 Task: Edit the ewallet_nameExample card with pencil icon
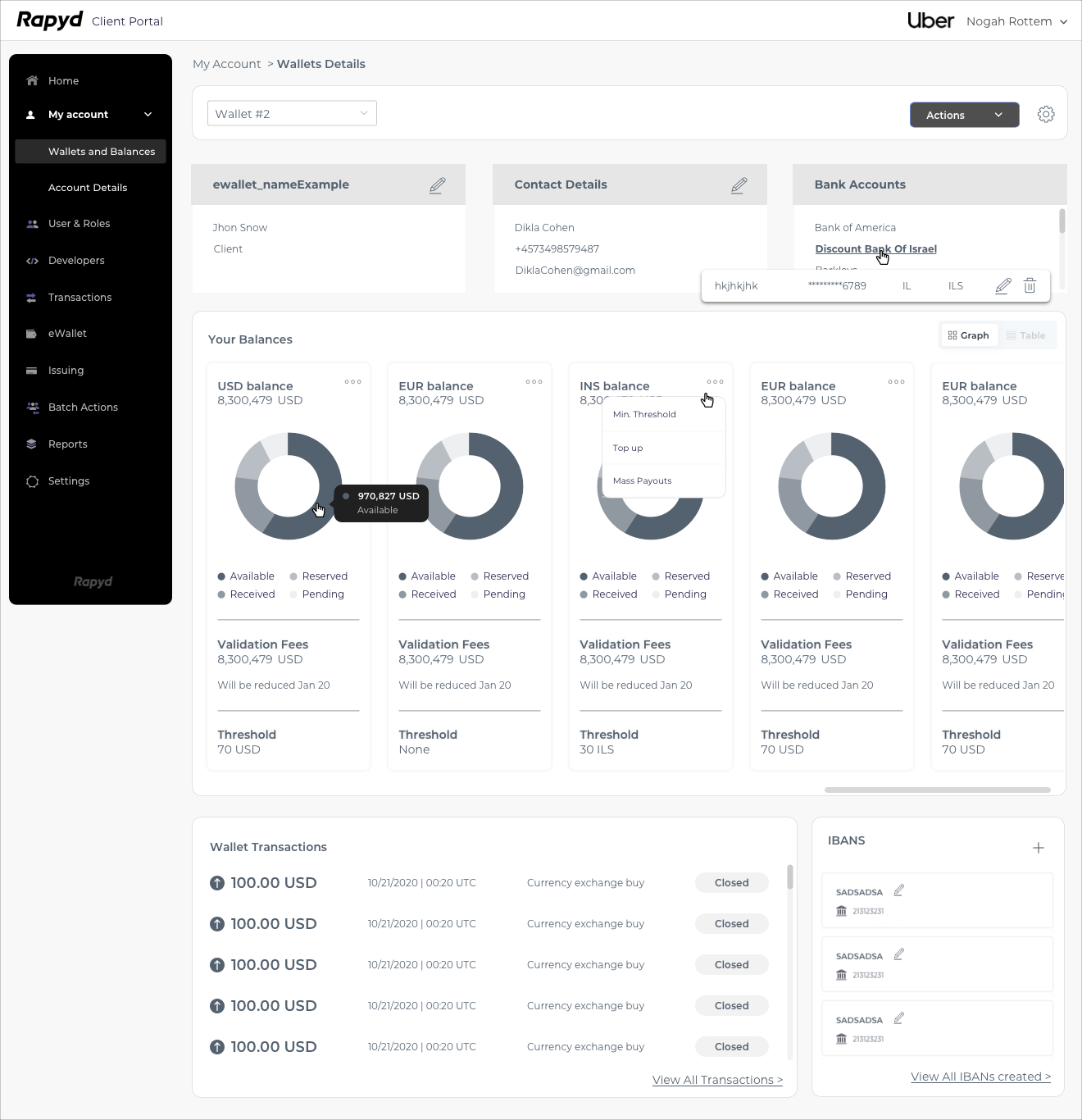437,185
